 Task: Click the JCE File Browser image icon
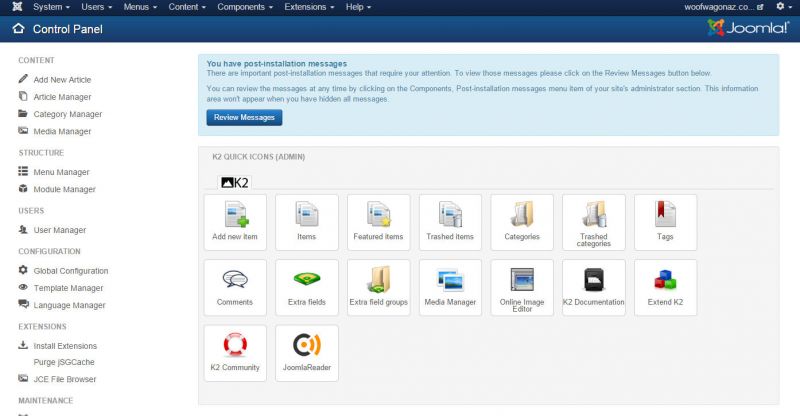23,378
